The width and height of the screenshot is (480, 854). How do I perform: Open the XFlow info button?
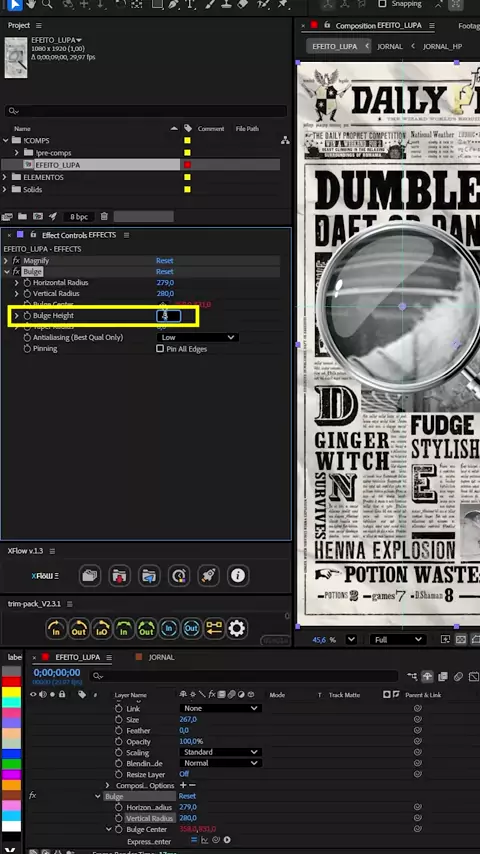[x=238, y=575]
